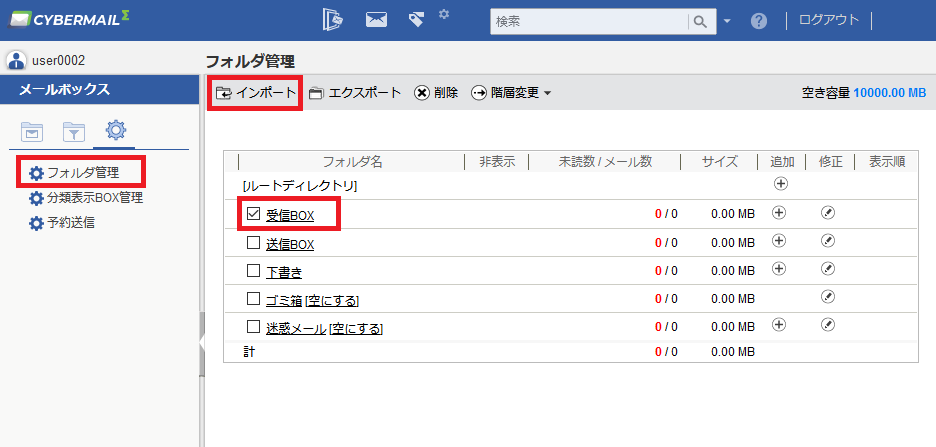Screen dimensions: 936x447
Task: Tick the 下書き folder checkbox
Action: 254,270
